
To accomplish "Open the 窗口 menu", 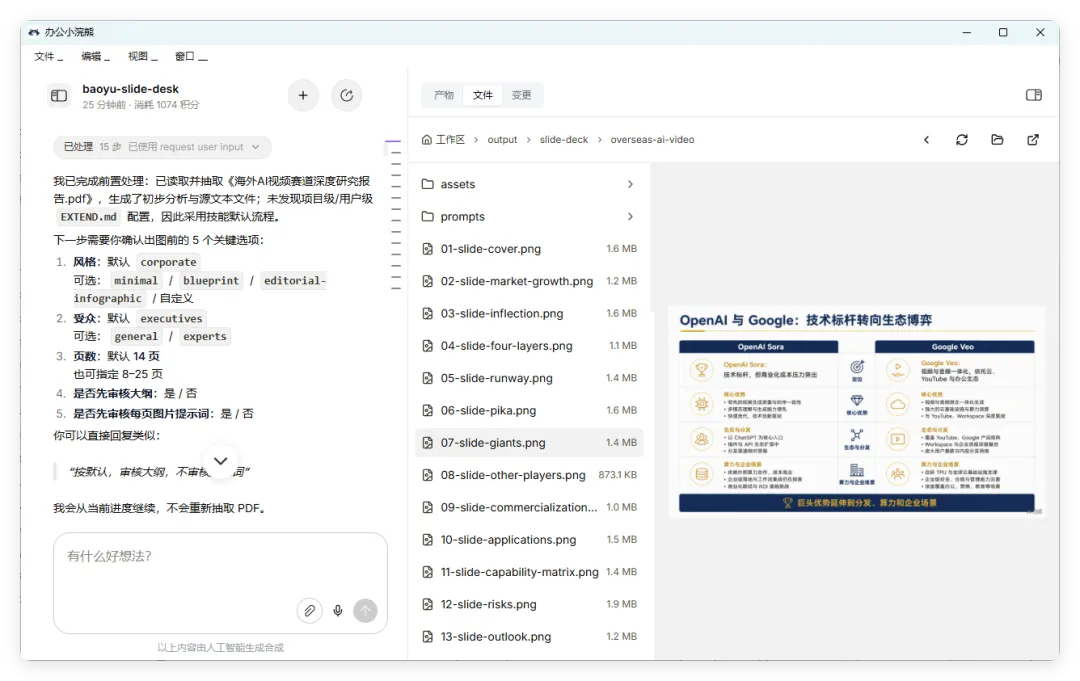I will pos(191,56).
